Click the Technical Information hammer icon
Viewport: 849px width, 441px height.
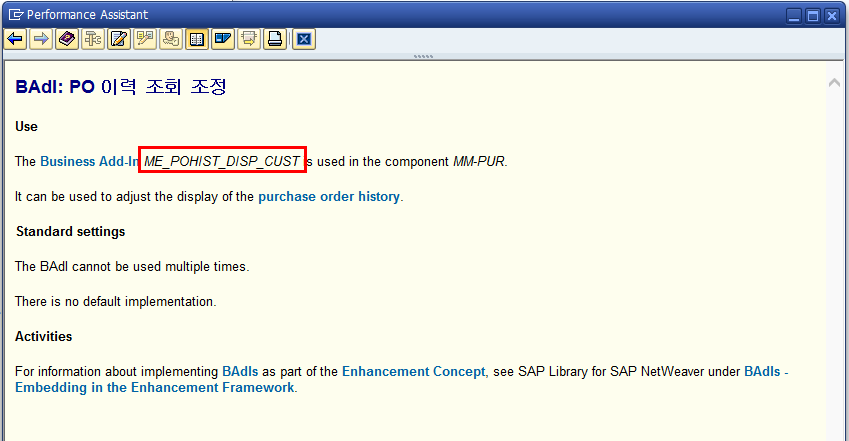93,39
